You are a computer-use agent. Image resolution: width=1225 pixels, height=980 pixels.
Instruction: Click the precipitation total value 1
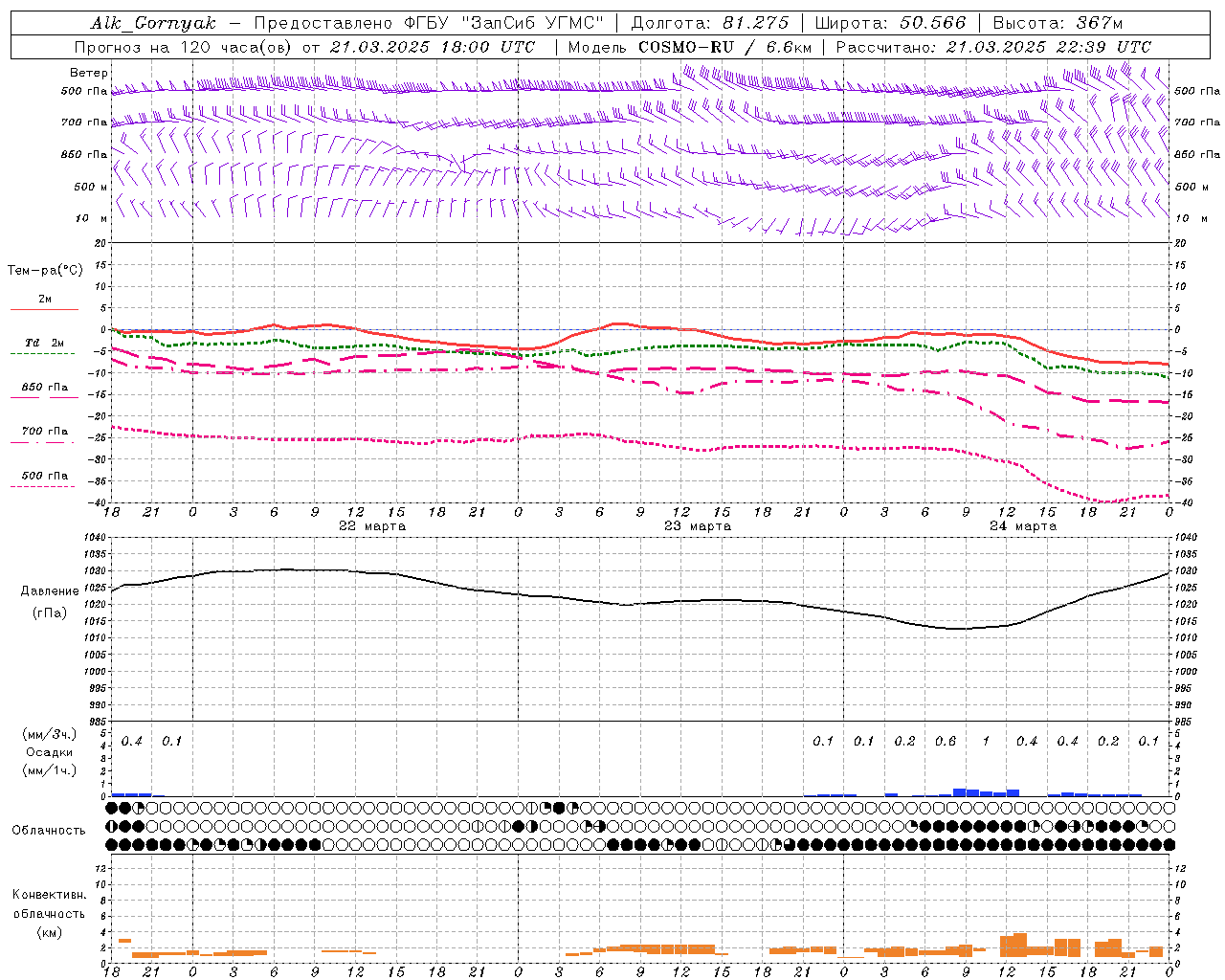tap(986, 742)
